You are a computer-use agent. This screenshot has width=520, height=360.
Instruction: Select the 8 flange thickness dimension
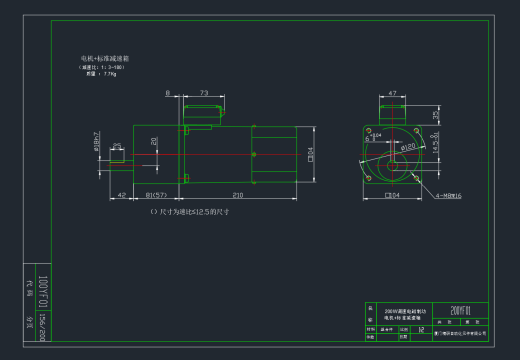168,93
